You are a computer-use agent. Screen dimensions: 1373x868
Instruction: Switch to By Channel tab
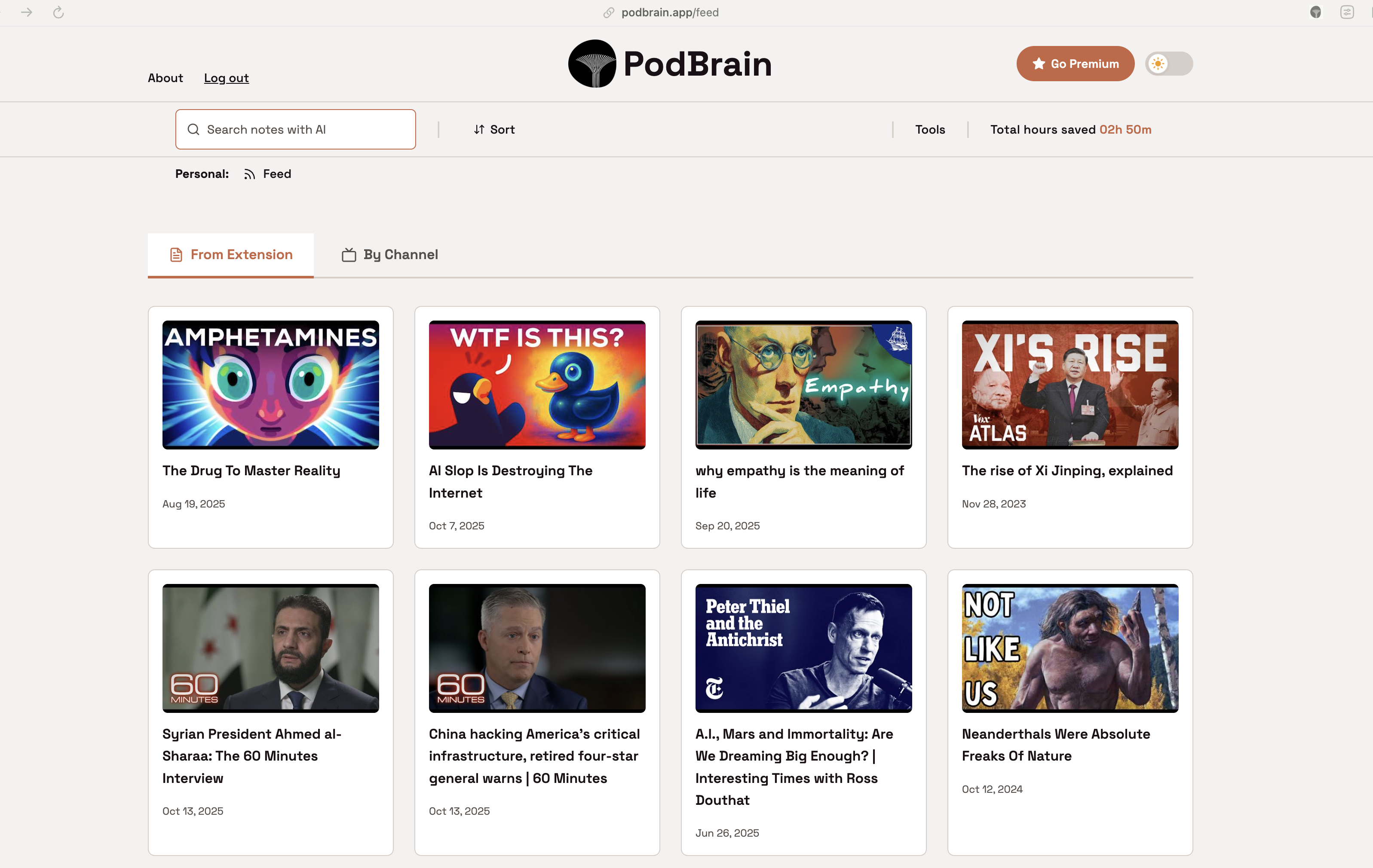coord(390,254)
